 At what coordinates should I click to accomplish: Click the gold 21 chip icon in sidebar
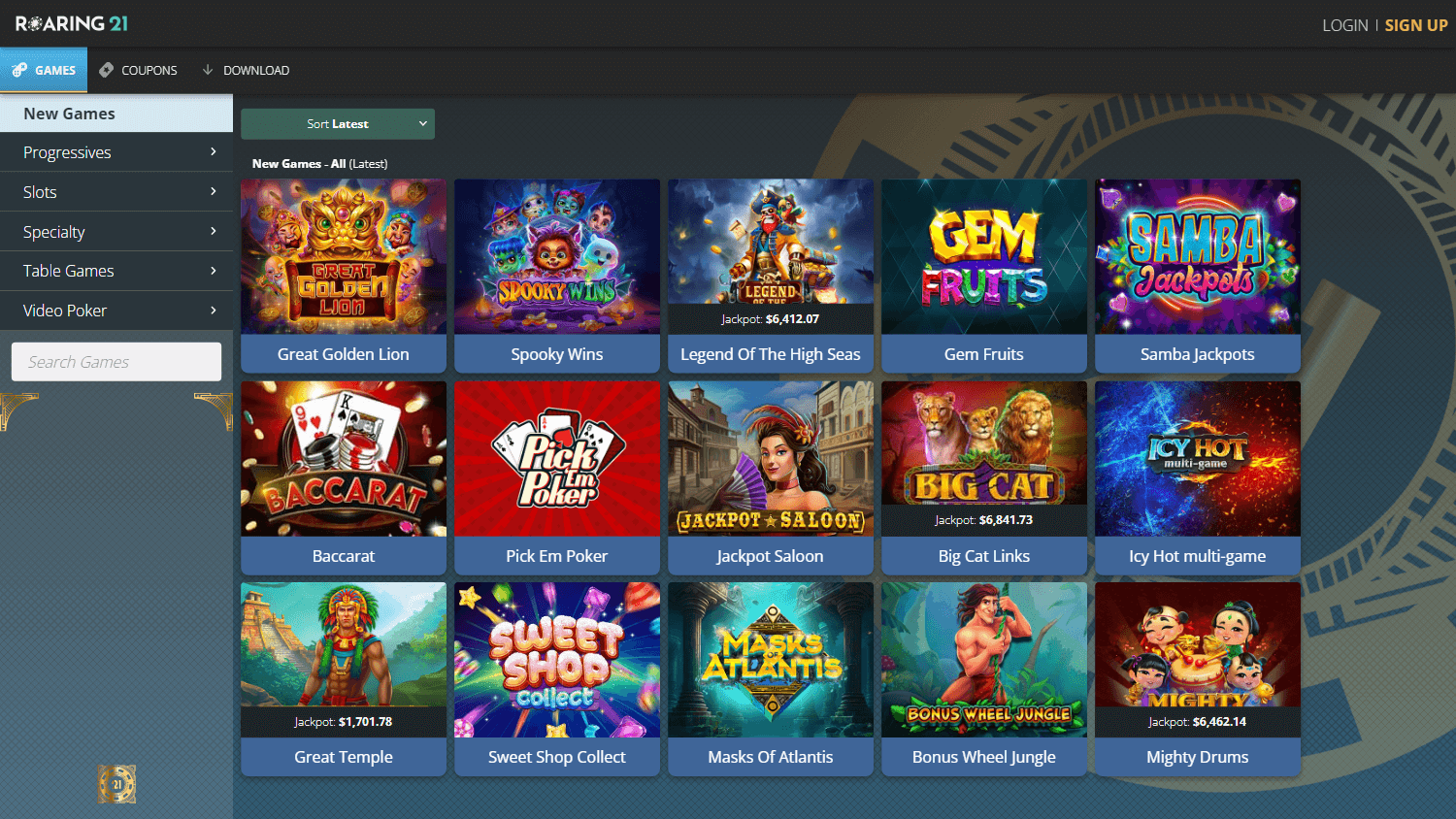pyautogui.click(x=116, y=784)
